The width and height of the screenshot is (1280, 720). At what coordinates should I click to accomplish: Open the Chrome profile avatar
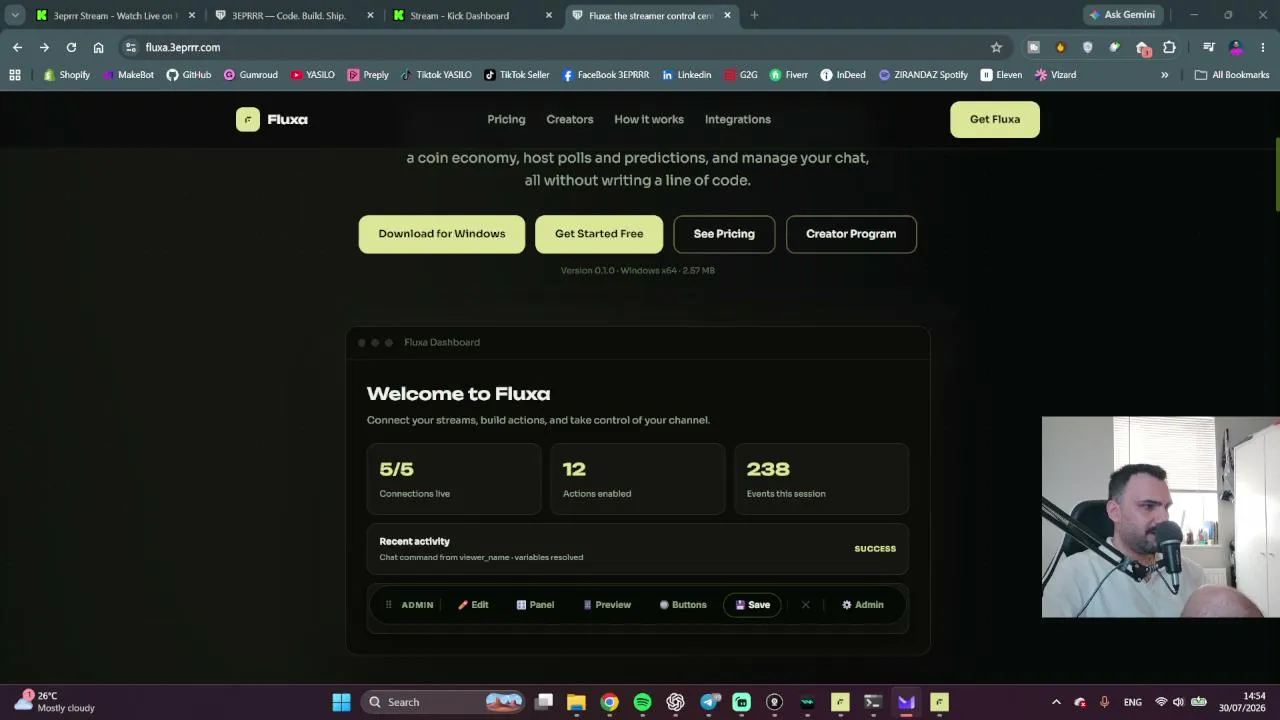[1236, 47]
